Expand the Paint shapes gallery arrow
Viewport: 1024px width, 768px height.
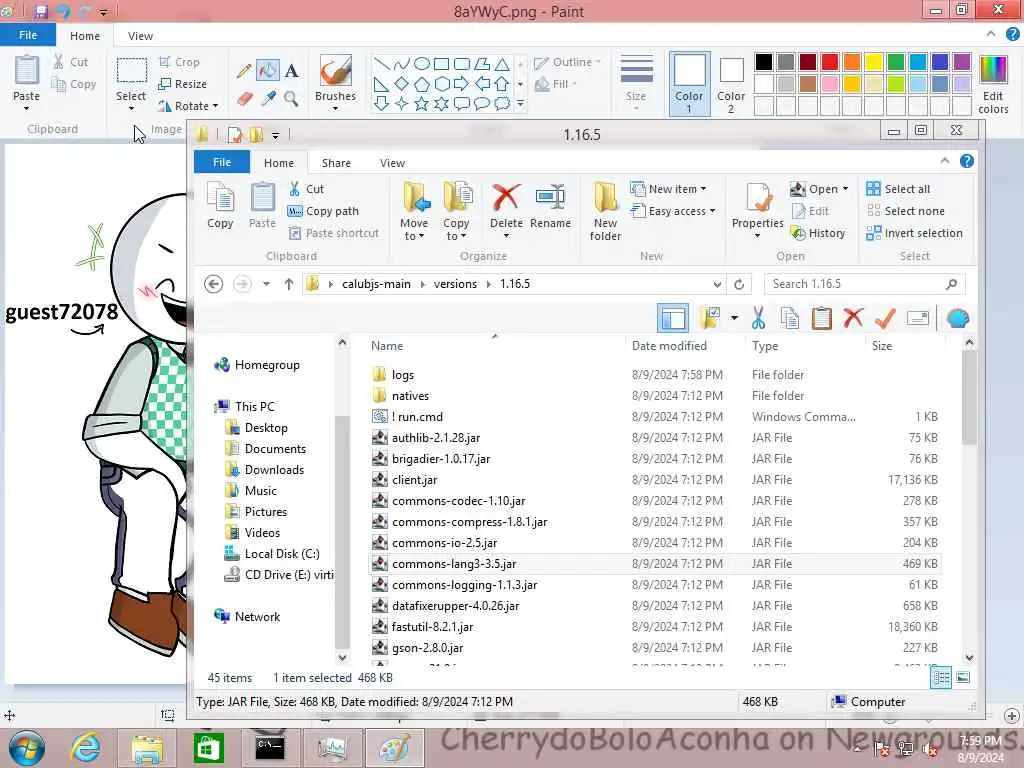520,103
